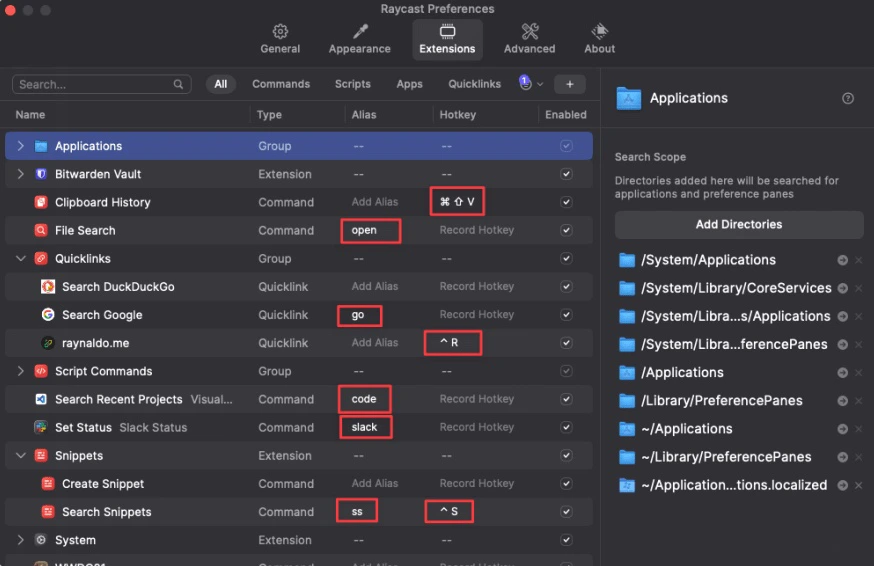Click the Quicklinks group icon
The width and height of the screenshot is (874, 566).
coord(41,259)
